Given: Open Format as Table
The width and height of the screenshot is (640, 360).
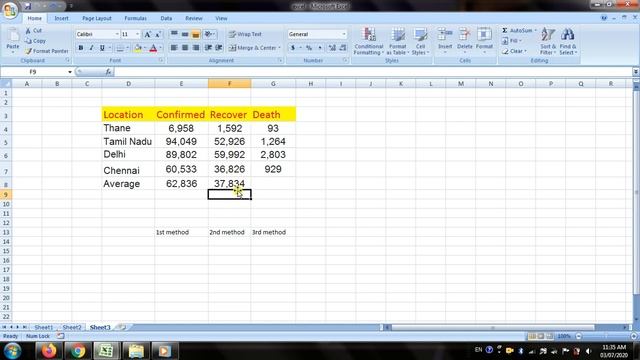Looking at the screenshot, I should click(x=398, y=41).
